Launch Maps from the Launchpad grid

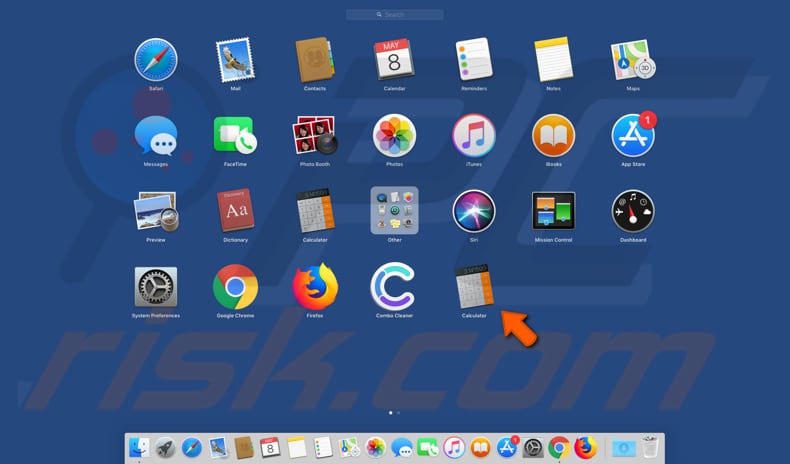[633, 59]
